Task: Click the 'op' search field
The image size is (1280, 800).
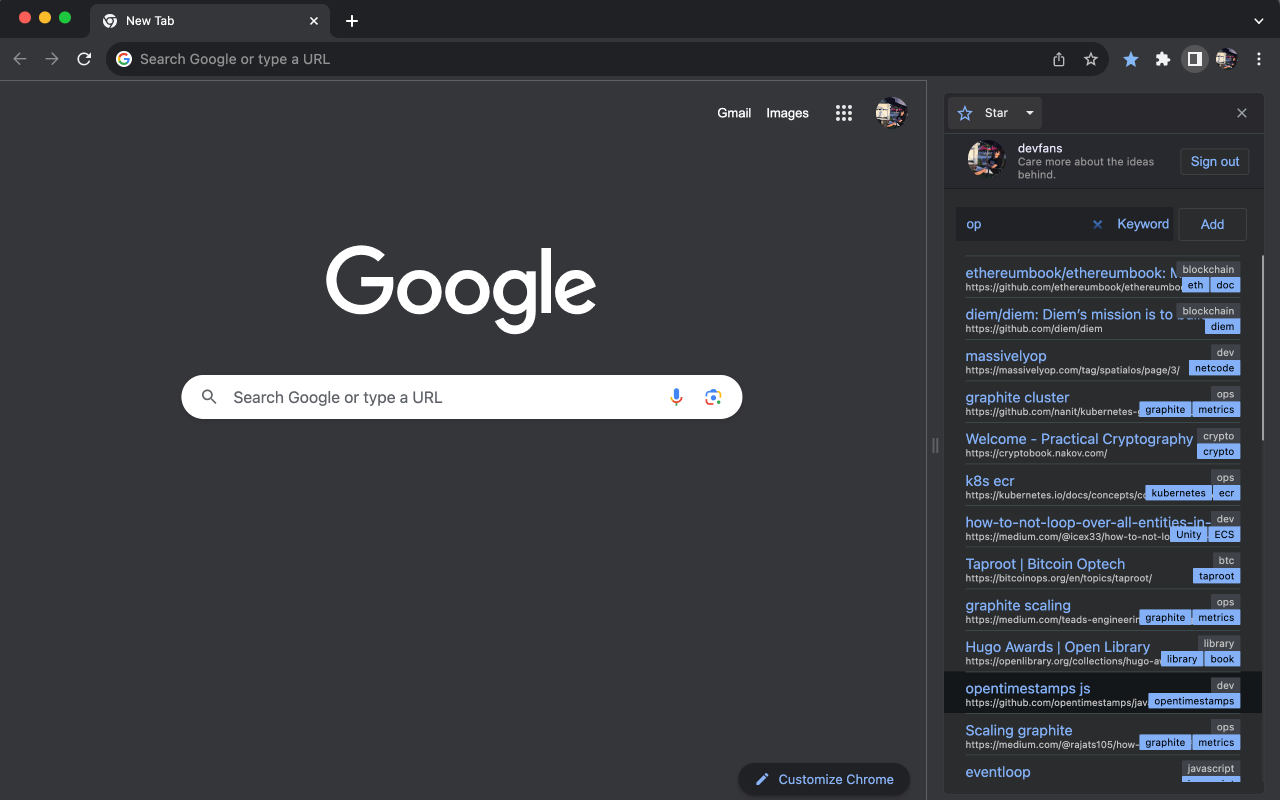Action: [x=1025, y=224]
